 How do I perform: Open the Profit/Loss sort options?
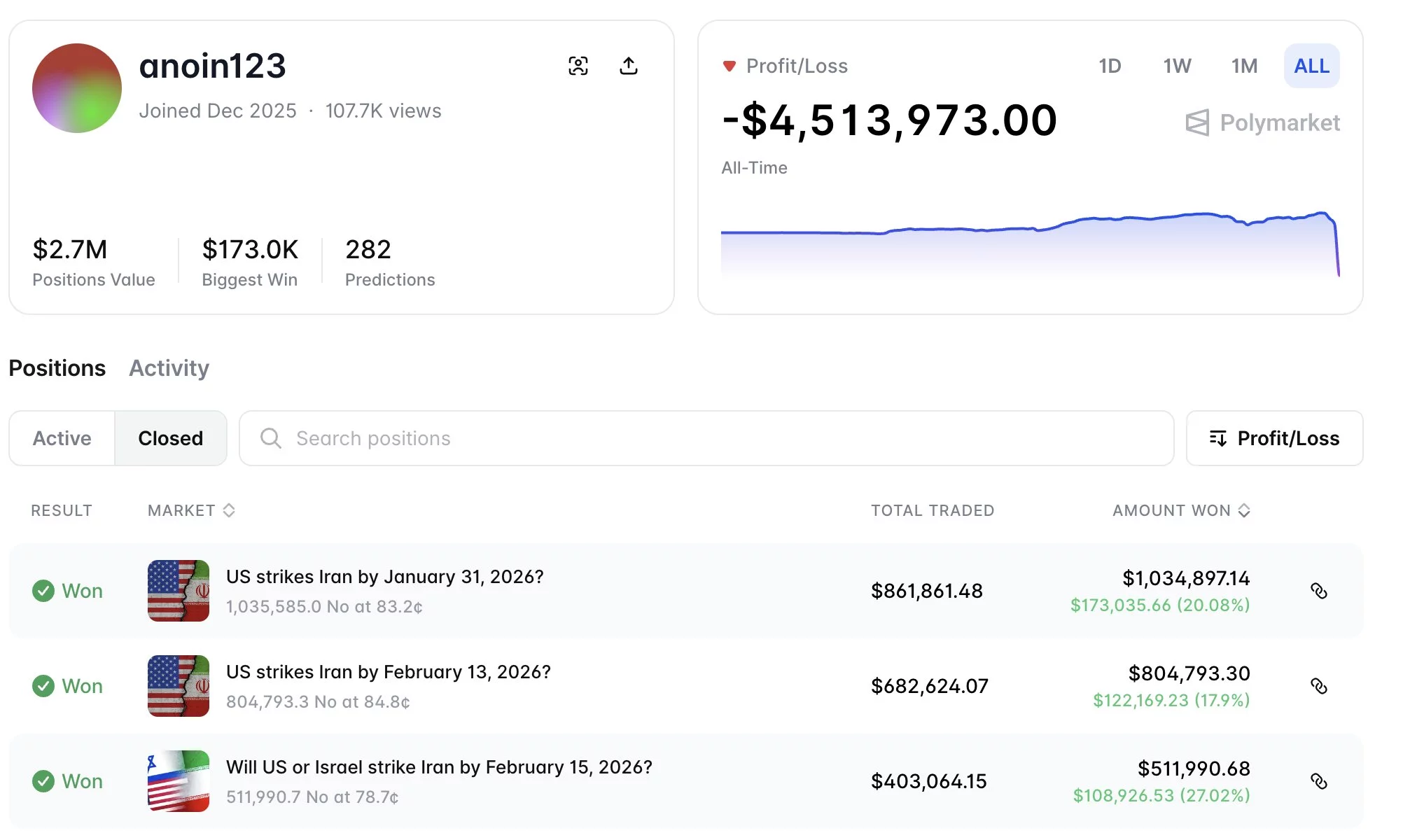pyautogui.click(x=1274, y=438)
